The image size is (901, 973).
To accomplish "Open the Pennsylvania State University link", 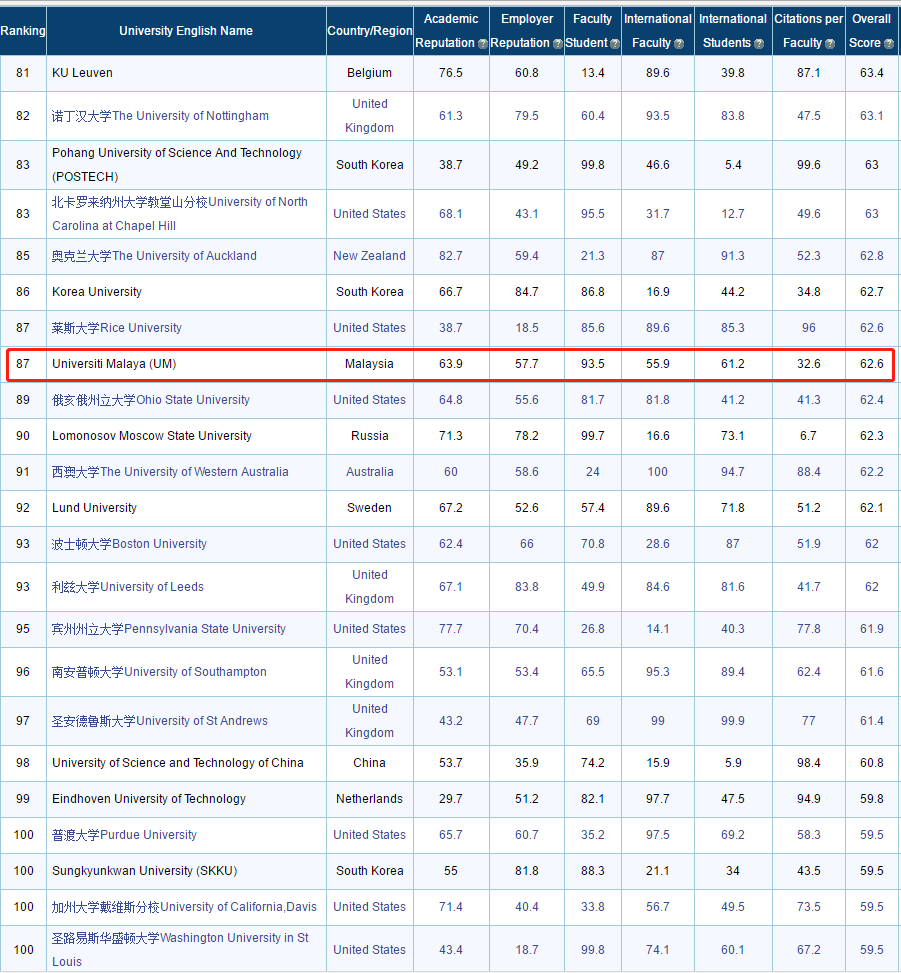I will 169,629.
